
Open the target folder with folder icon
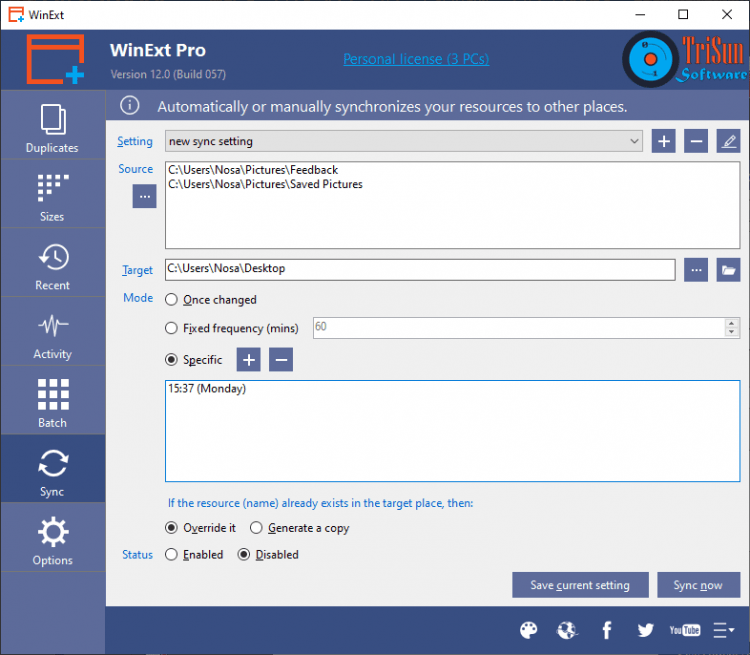[x=728, y=269]
